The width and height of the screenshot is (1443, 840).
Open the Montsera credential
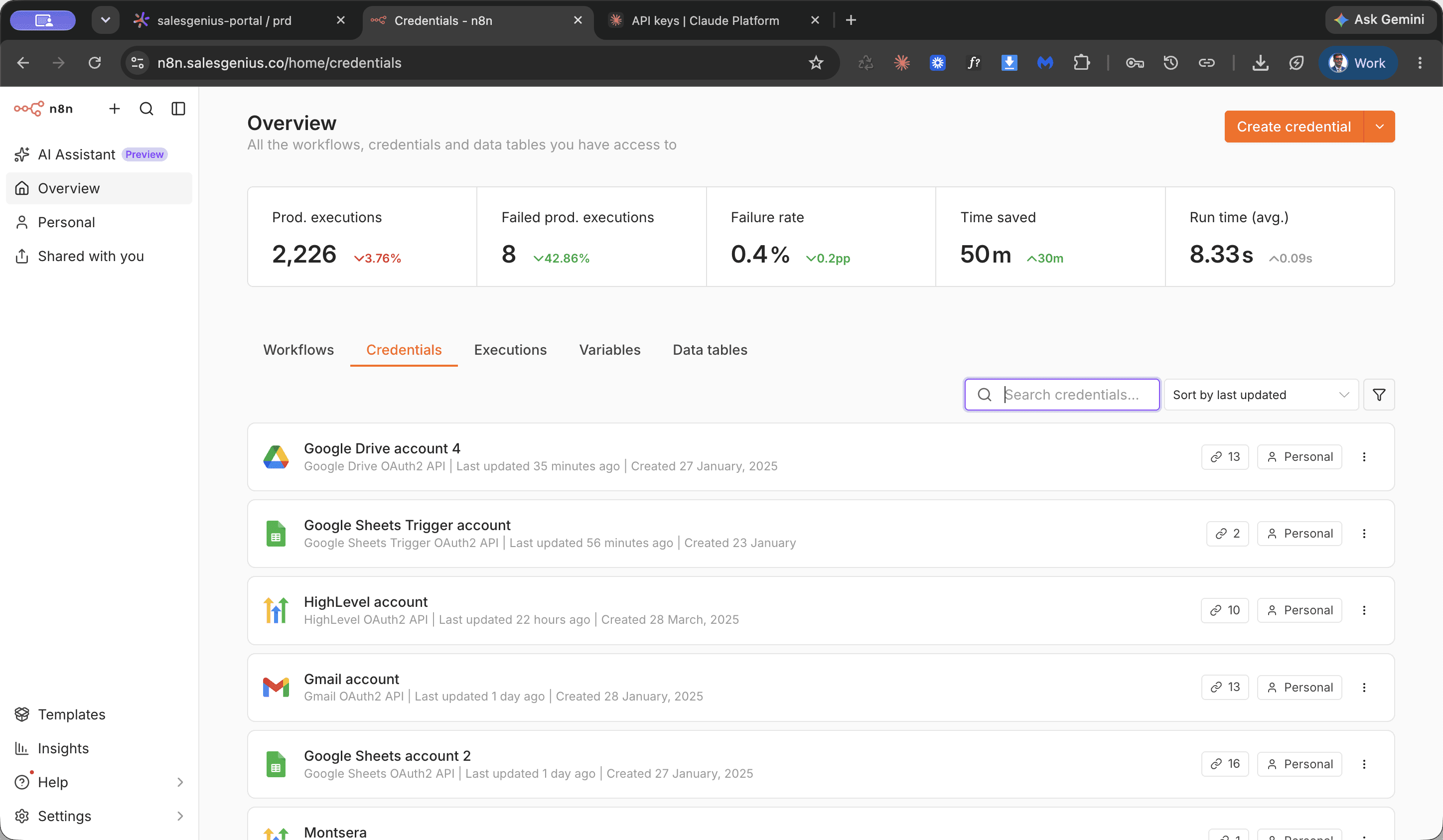pos(821,825)
